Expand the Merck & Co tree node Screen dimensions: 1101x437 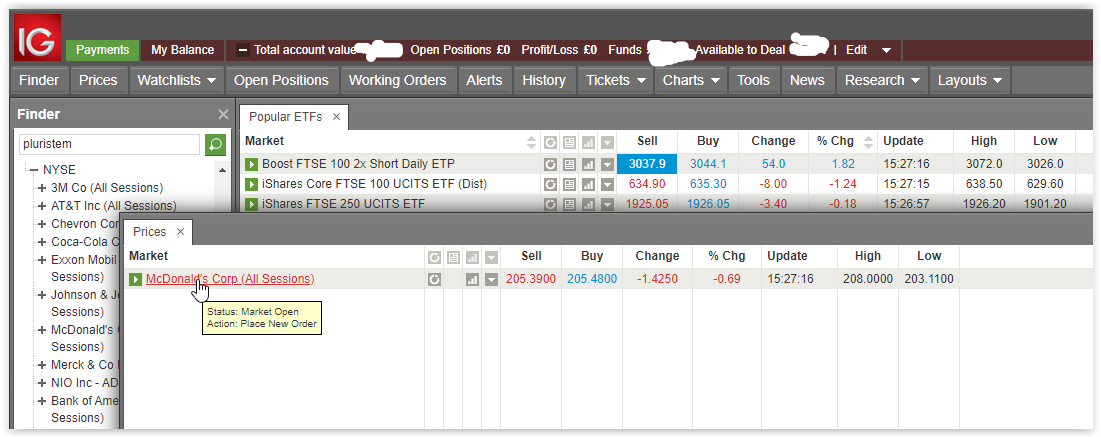tap(42, 365)
